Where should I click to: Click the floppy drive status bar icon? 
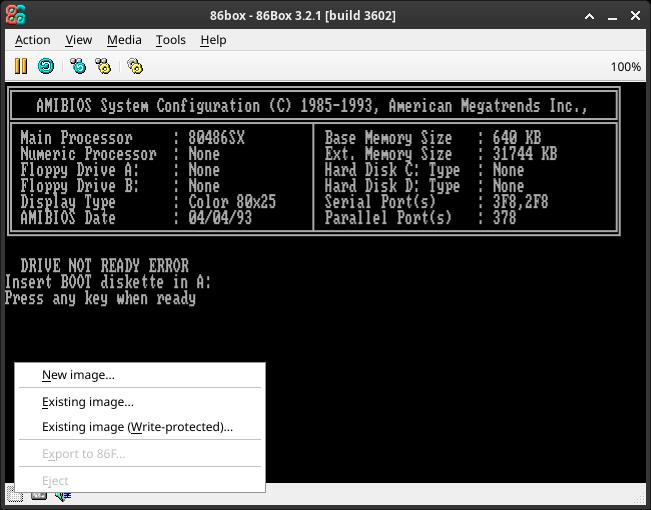[15, 495]
